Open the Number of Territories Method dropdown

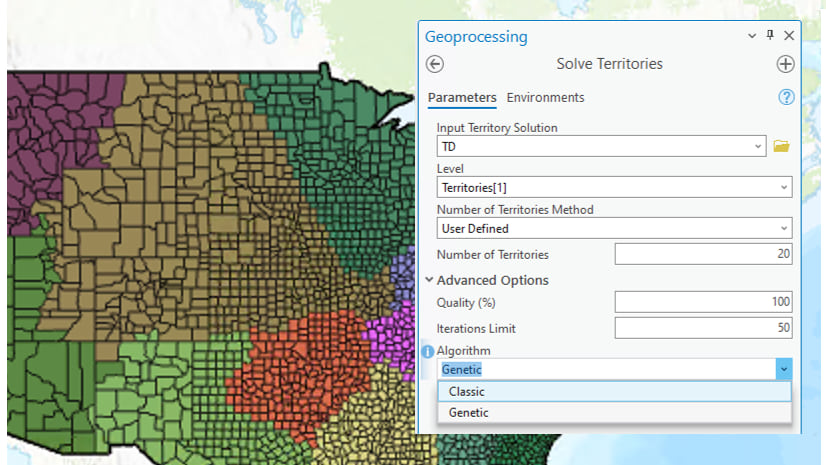(x=614, y=229)
